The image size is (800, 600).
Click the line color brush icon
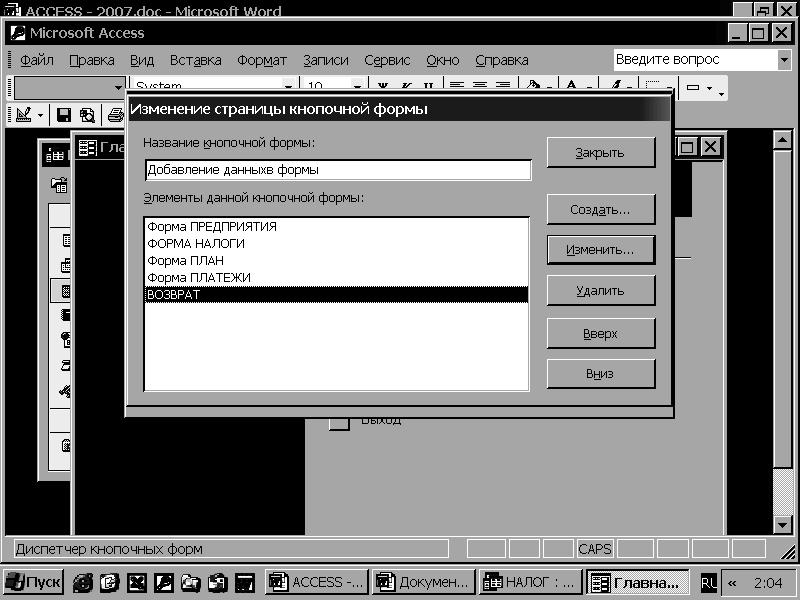click(x=616, y=85)
